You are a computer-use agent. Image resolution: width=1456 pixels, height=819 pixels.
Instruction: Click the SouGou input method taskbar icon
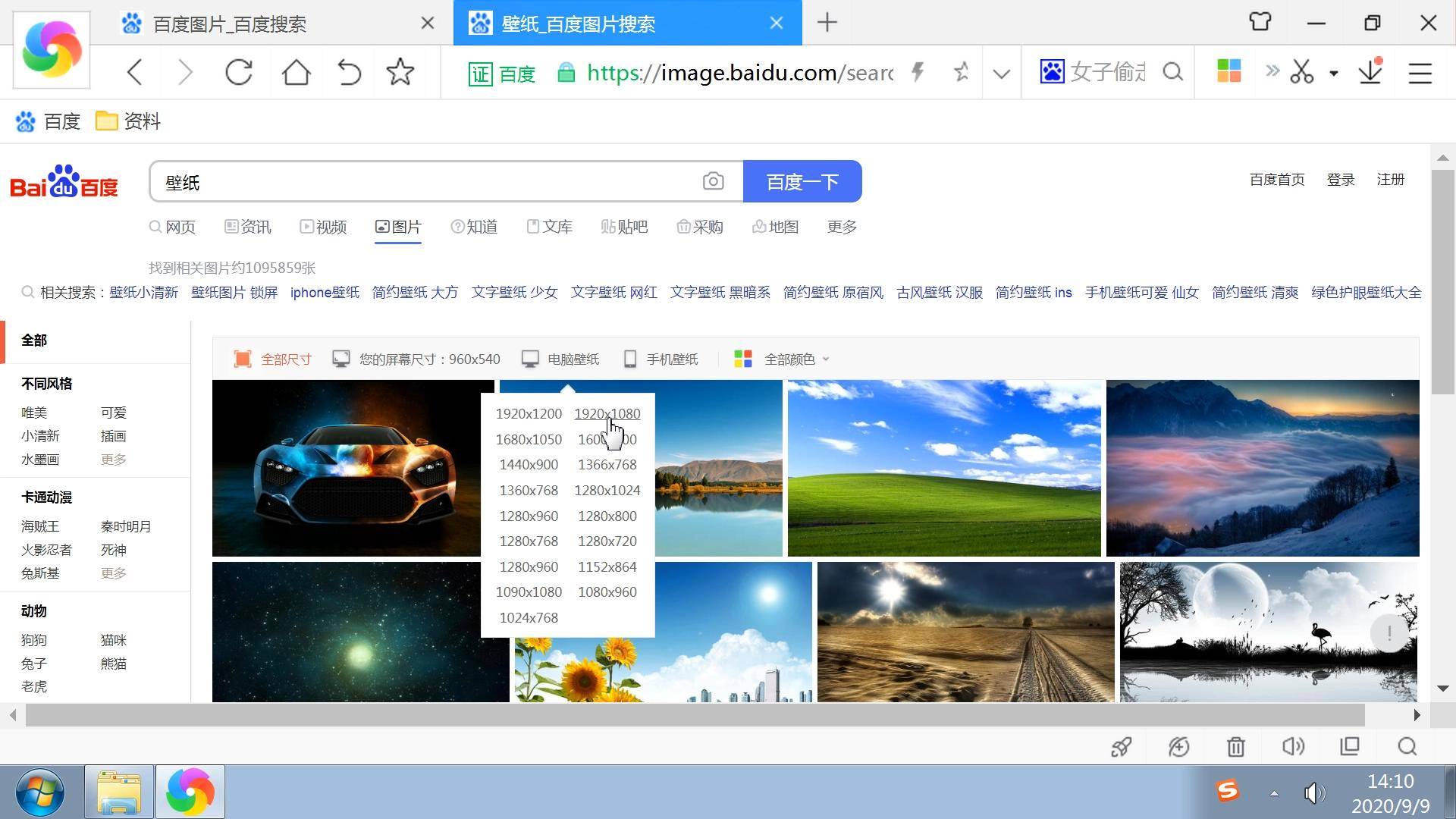coord(1227,792)
